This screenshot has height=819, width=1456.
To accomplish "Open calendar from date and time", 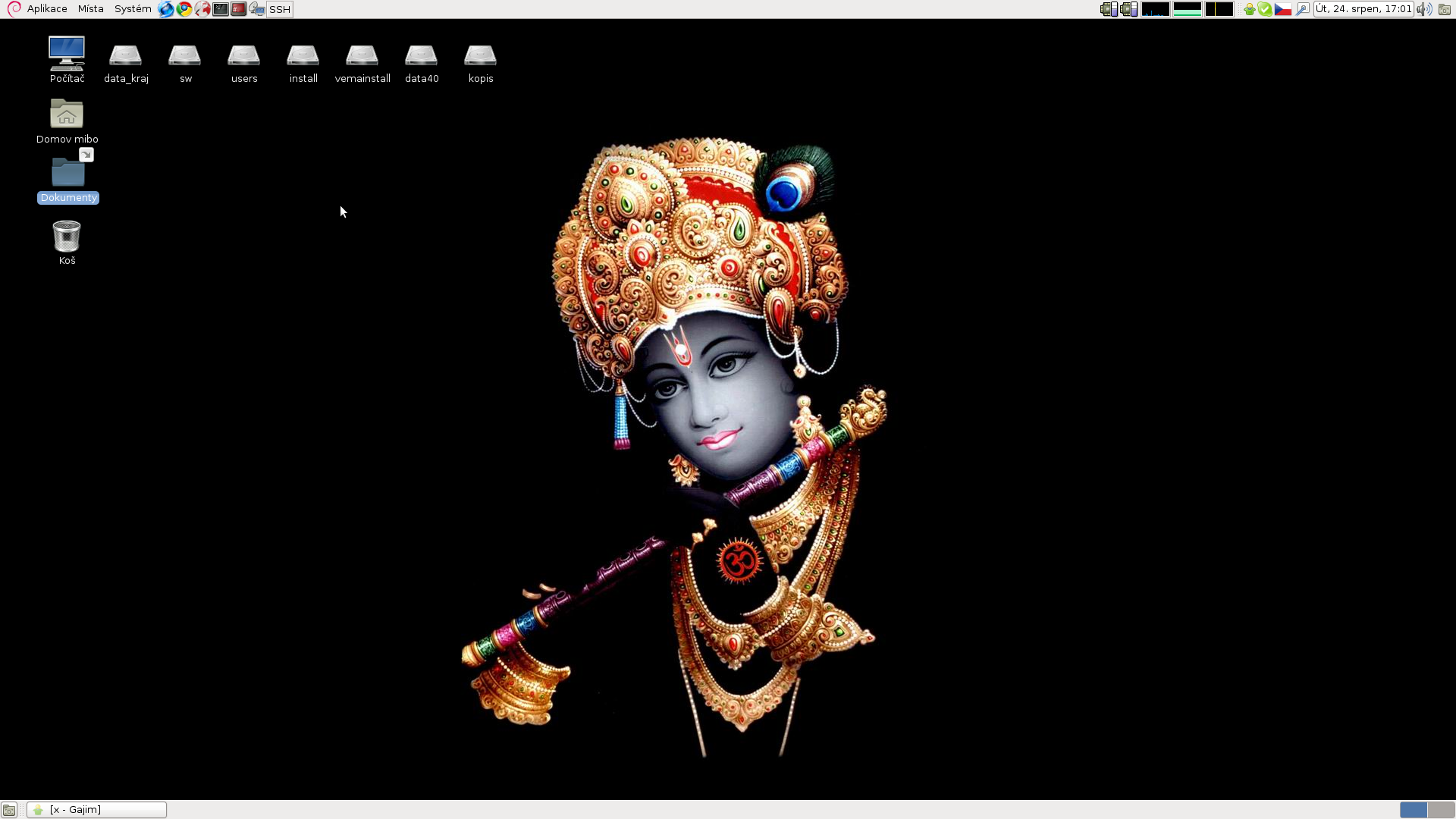I will [1363, 9].
